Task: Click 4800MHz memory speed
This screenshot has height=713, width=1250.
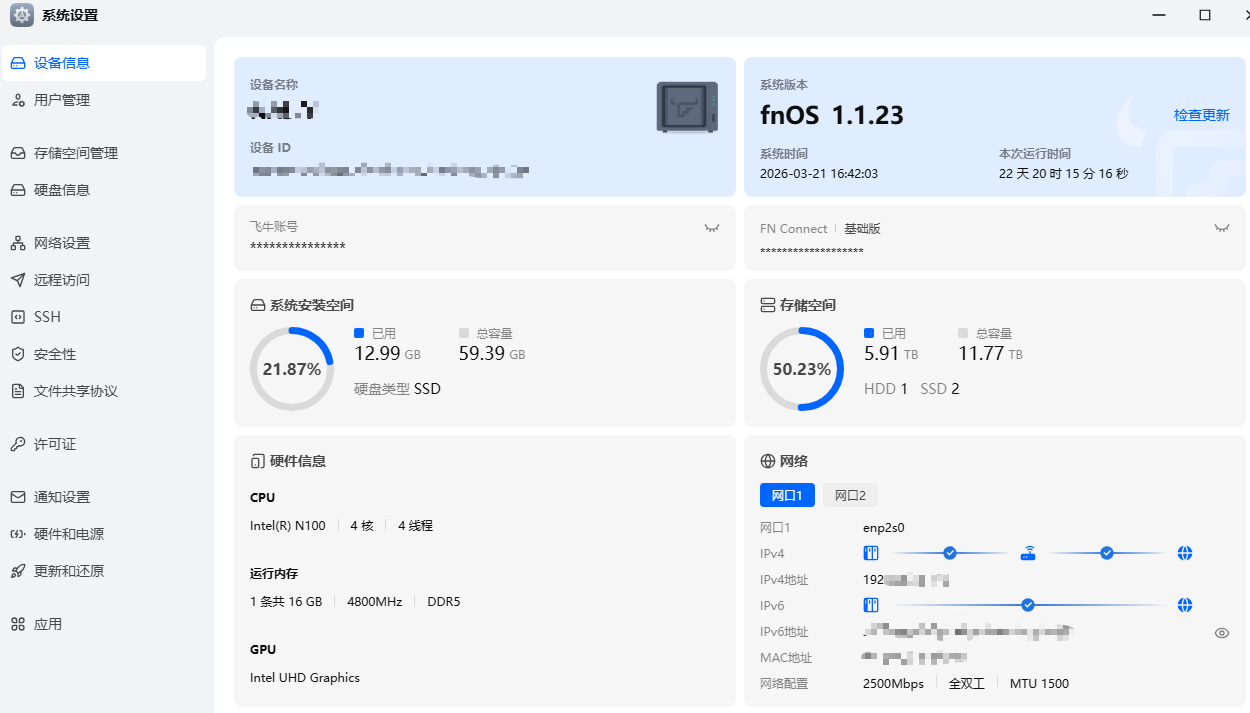Action: click(375, 602)
